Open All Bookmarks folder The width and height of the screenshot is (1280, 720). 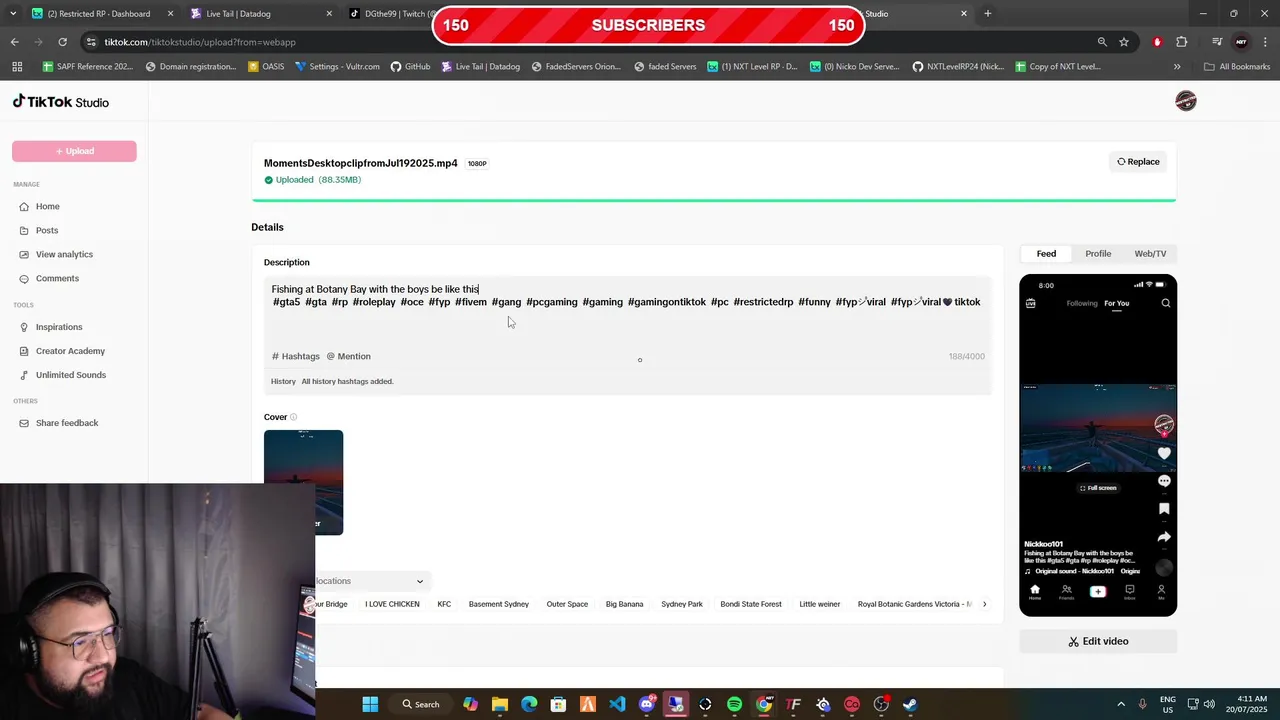[1237, 67]
